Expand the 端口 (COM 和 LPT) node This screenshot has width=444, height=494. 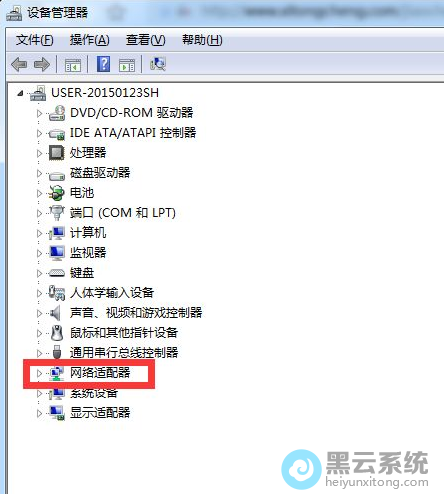coord(39,213)
